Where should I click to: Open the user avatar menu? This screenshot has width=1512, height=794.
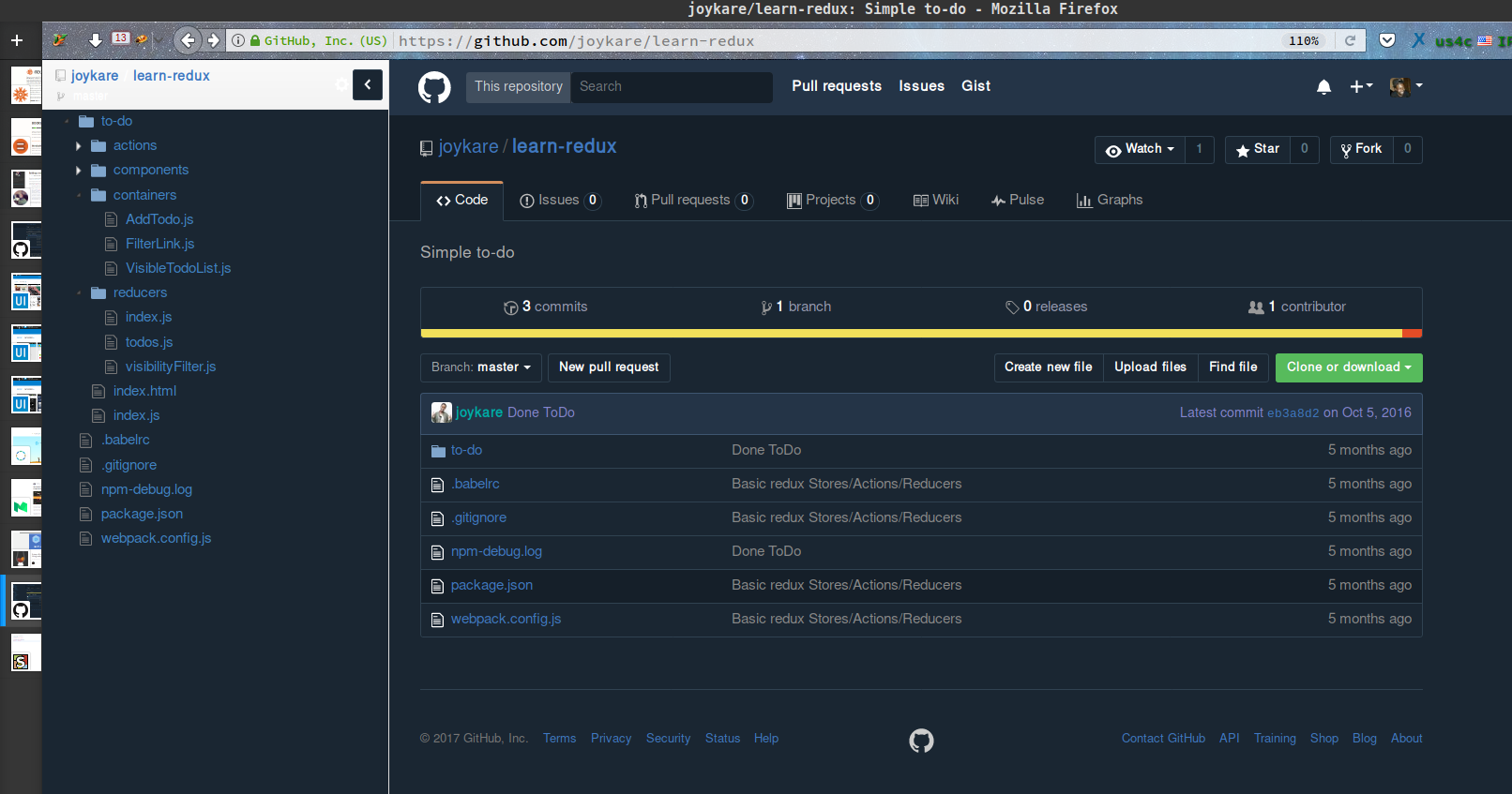point(1406,86)
